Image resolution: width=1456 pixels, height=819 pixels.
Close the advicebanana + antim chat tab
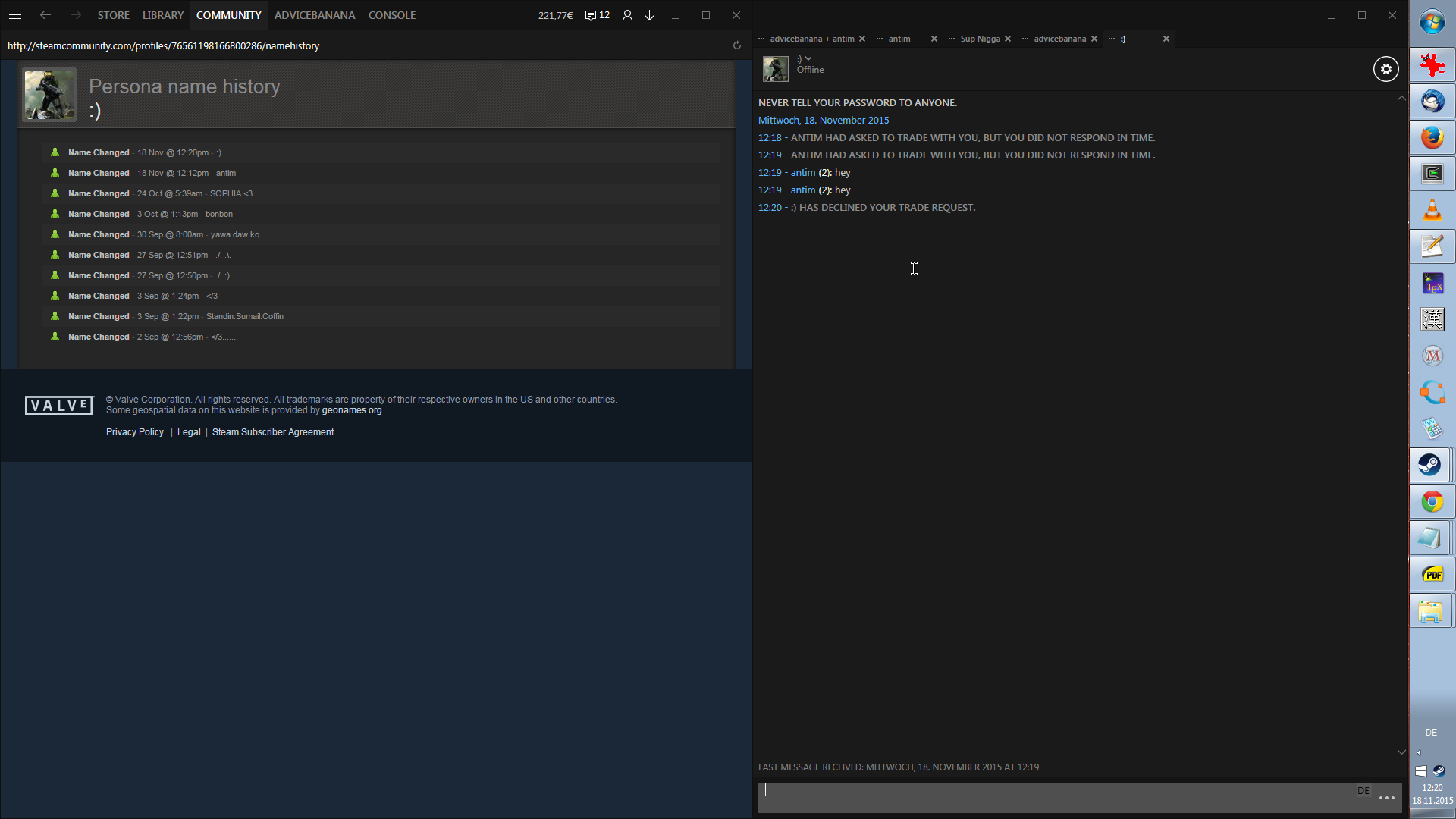coord(862,39)
